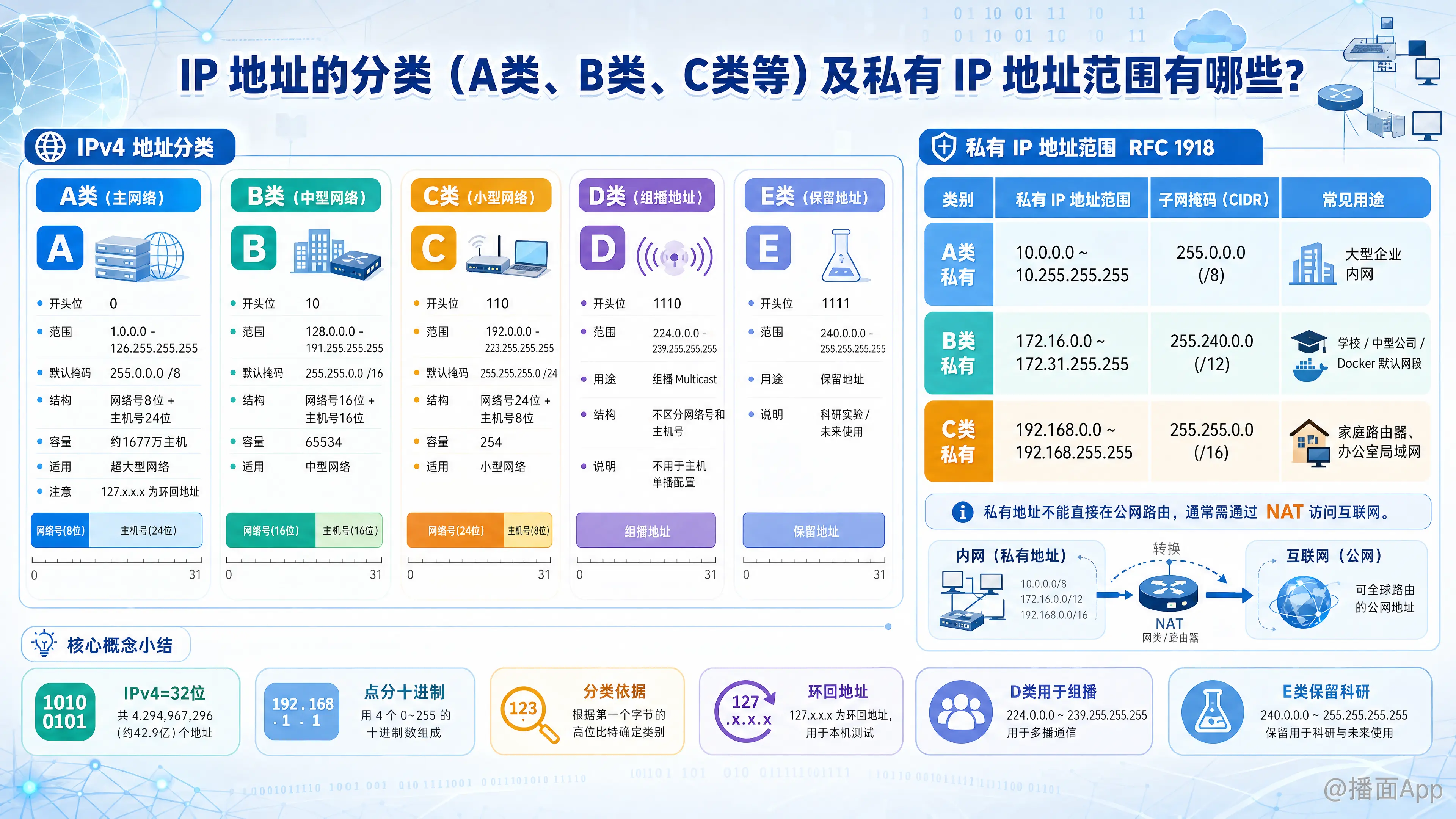This screenshot has height=819, width=1456.
Task: Click the house icon beside 家庭路由器
Action: tap(1310, 442)
